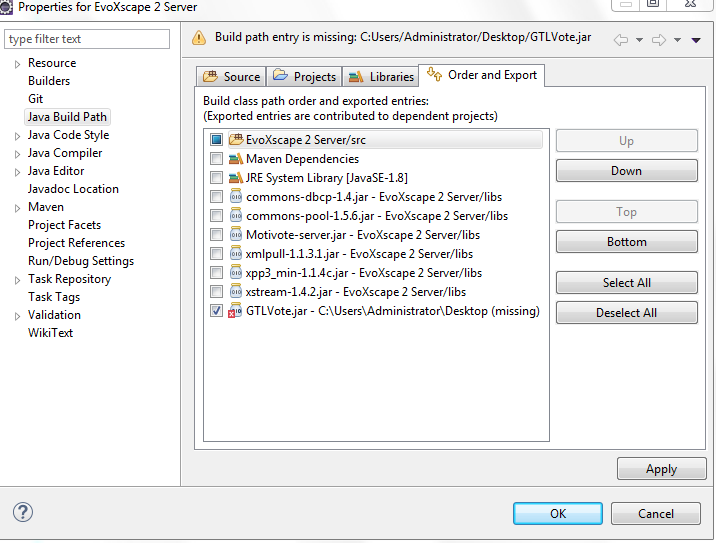Check the xpp3_min-1.1.4c.jar checkbox
Image resolution: width=716 pixels, height=543 pixels.
pyautogui.click(x=216, y=273)
